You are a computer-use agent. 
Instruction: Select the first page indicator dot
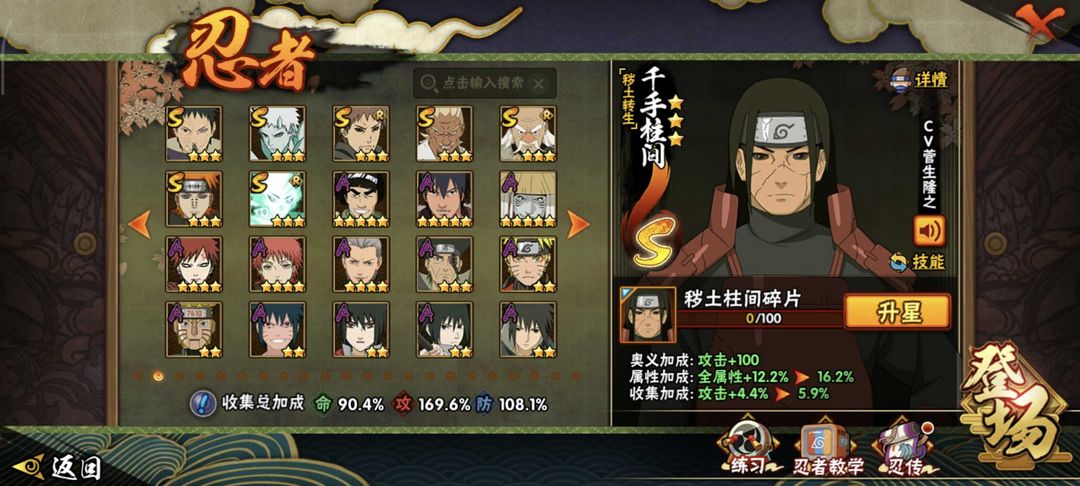136,376
